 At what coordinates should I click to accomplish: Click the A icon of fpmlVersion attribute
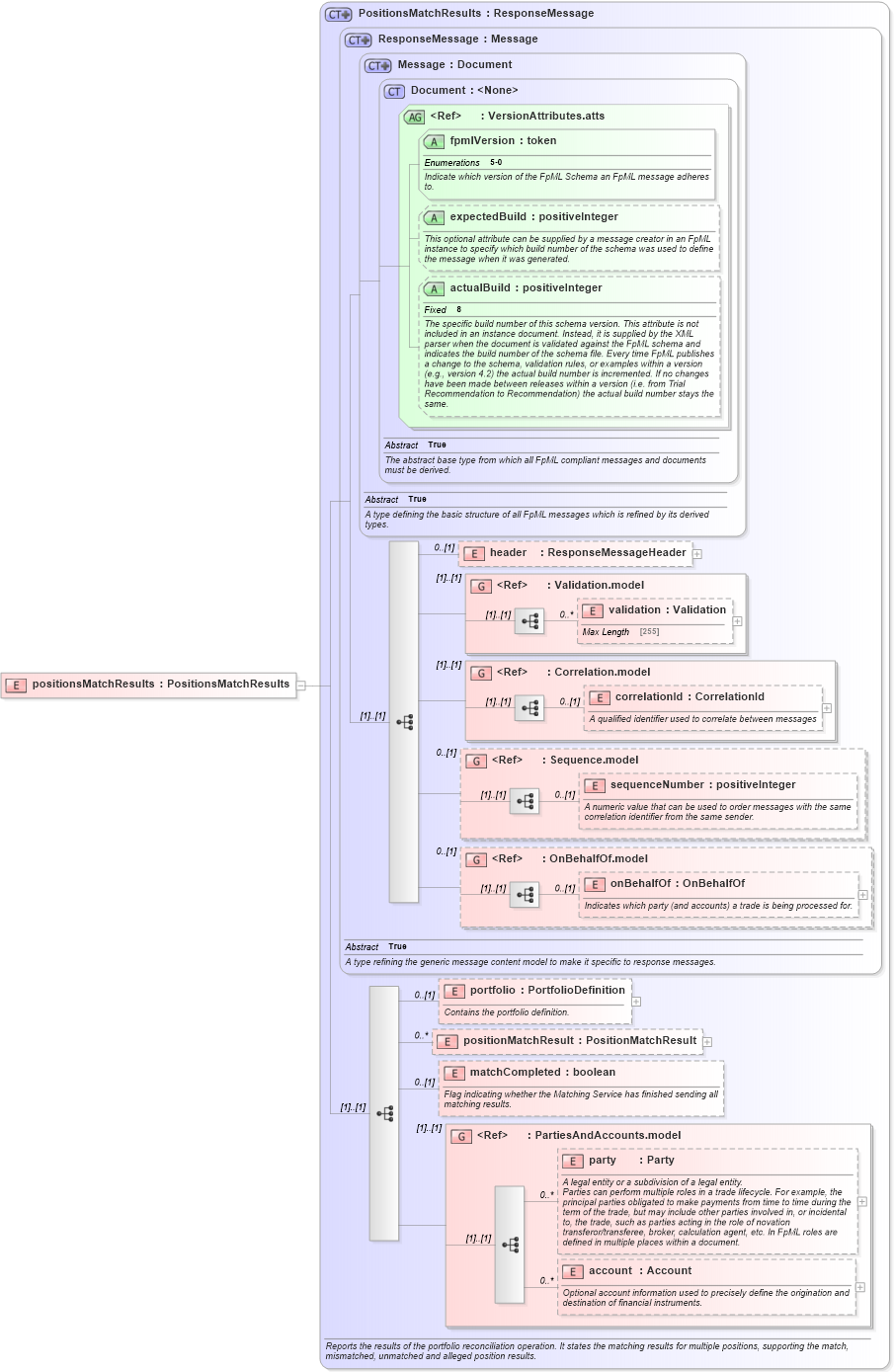434,141
